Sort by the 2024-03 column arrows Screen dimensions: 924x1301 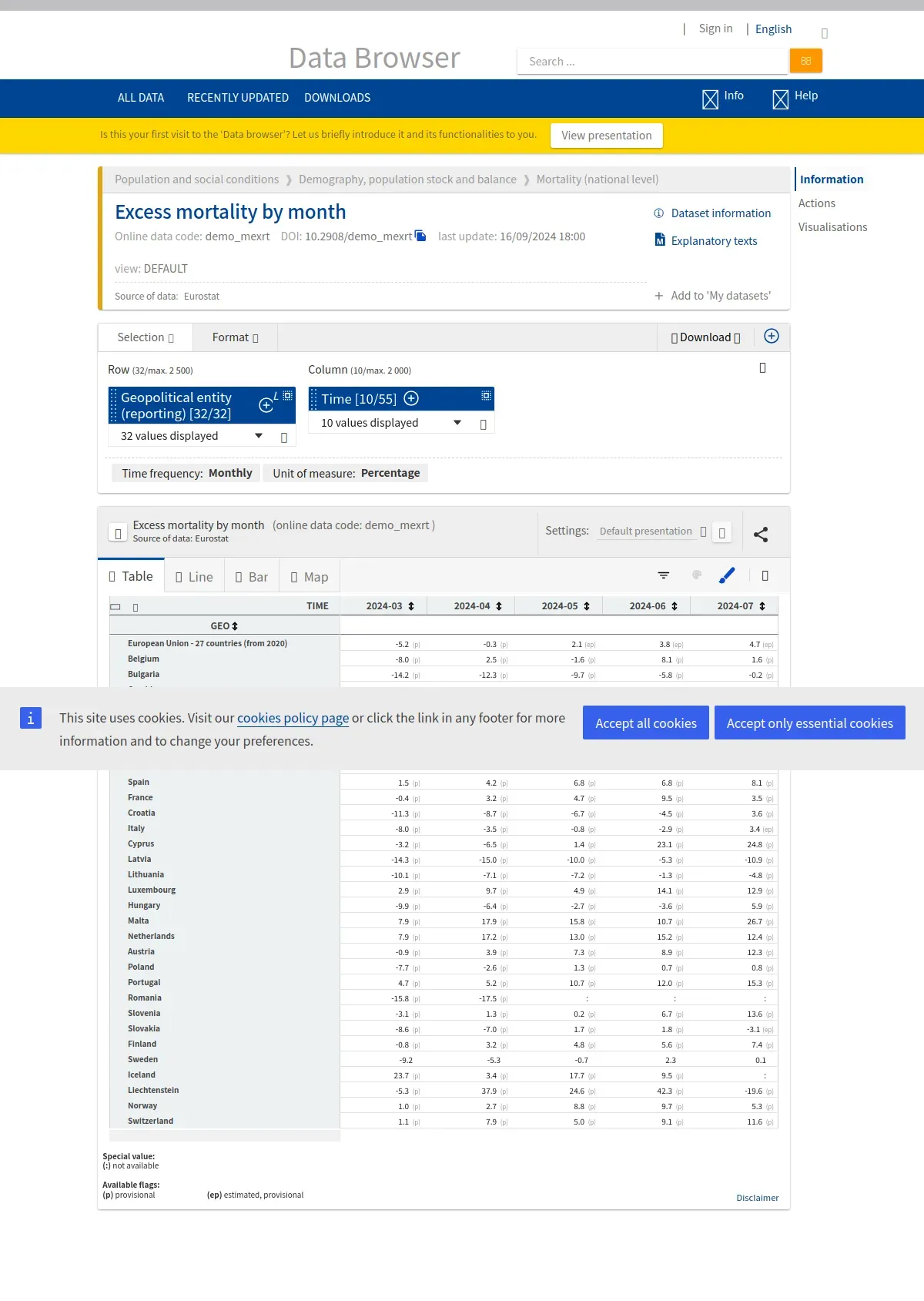coord(411,606)
